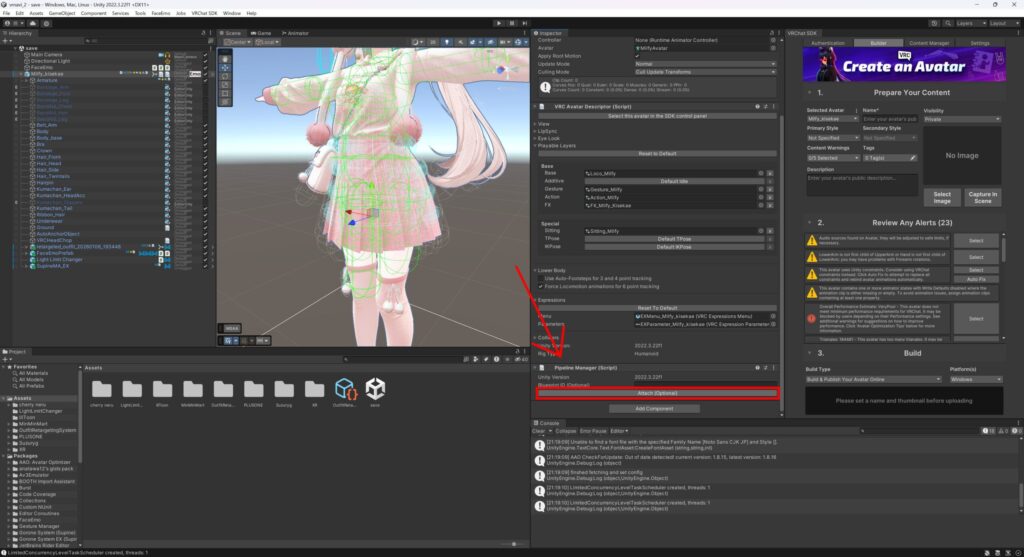Open the save scene asset
The height and width of the screenshot is (557, 1024).
(375, 389)
